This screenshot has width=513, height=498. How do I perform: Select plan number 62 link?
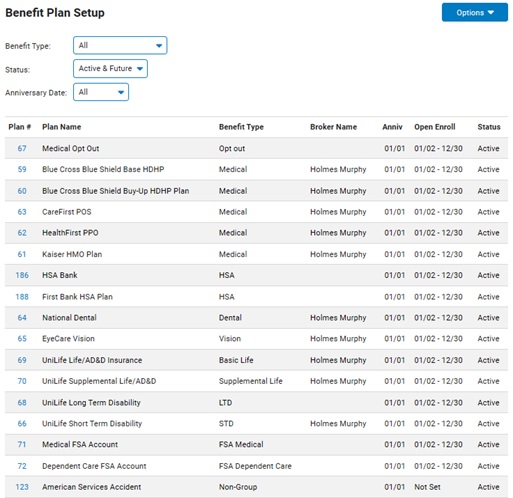[22, 233]
